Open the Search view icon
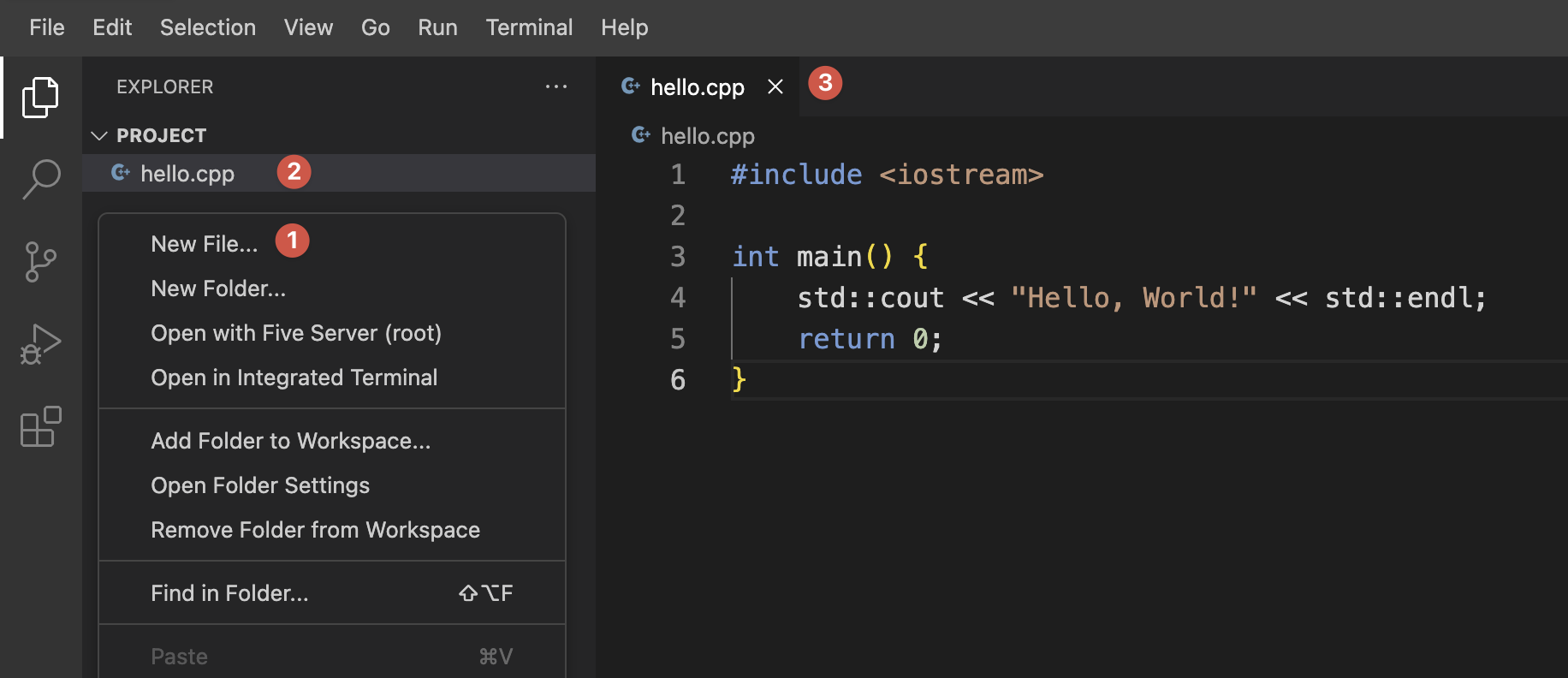This screenshot has height=678, width=1568. [x=40, y=180]
